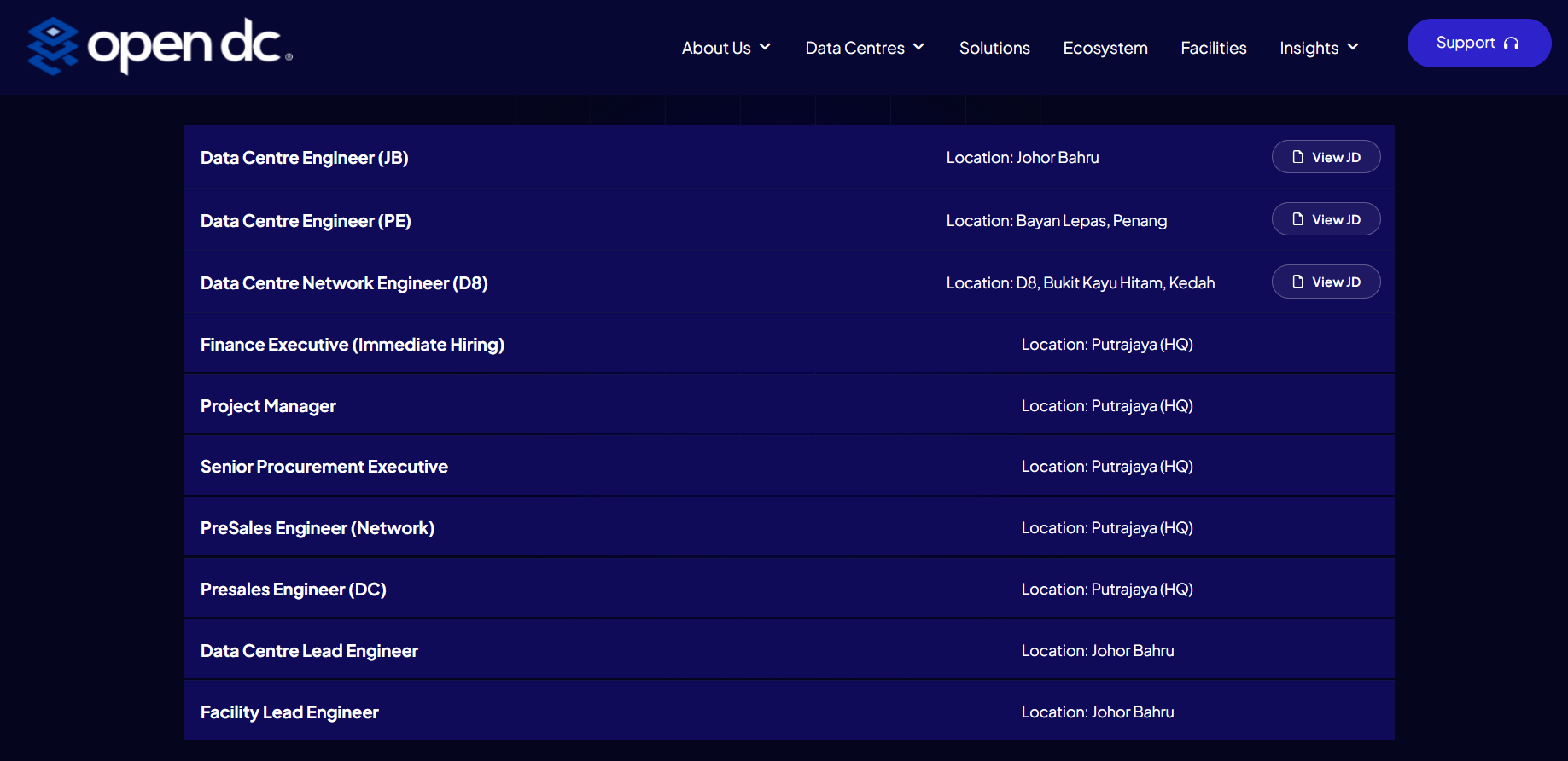View JD for Data Centre Network Engineer (D8)
The height and width of the screenshot is (761, 1568).
pos(1326,282)
